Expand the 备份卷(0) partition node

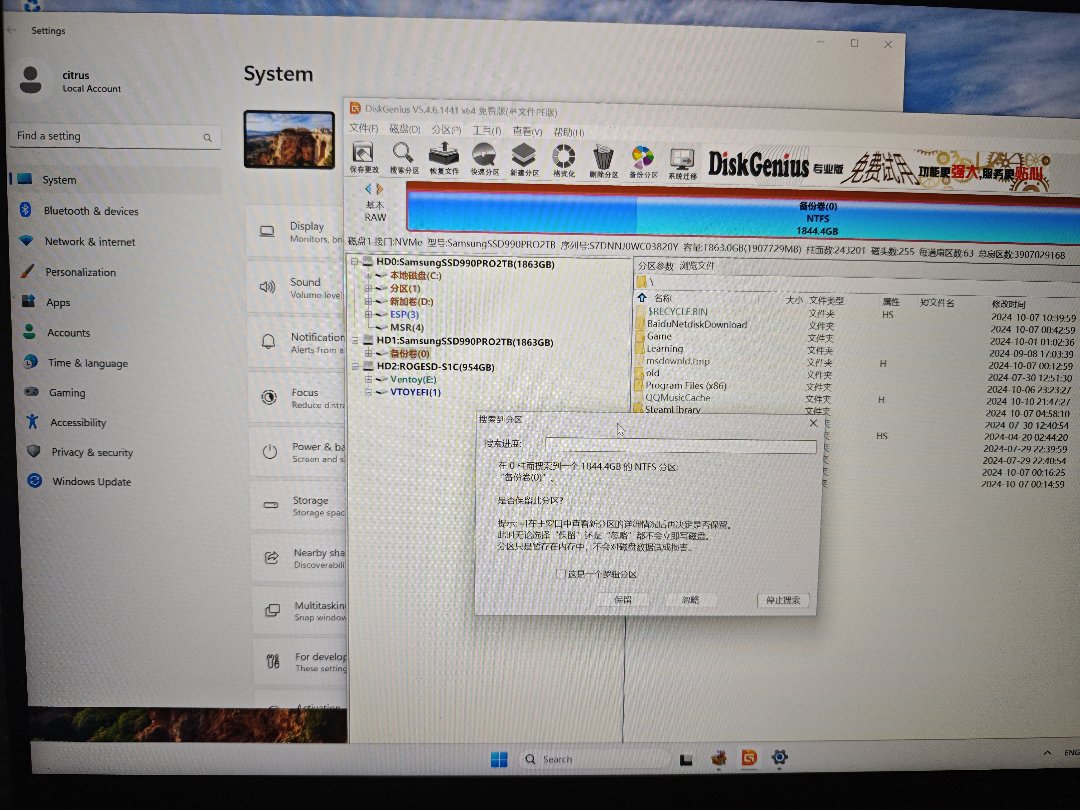tap(368, 353)
